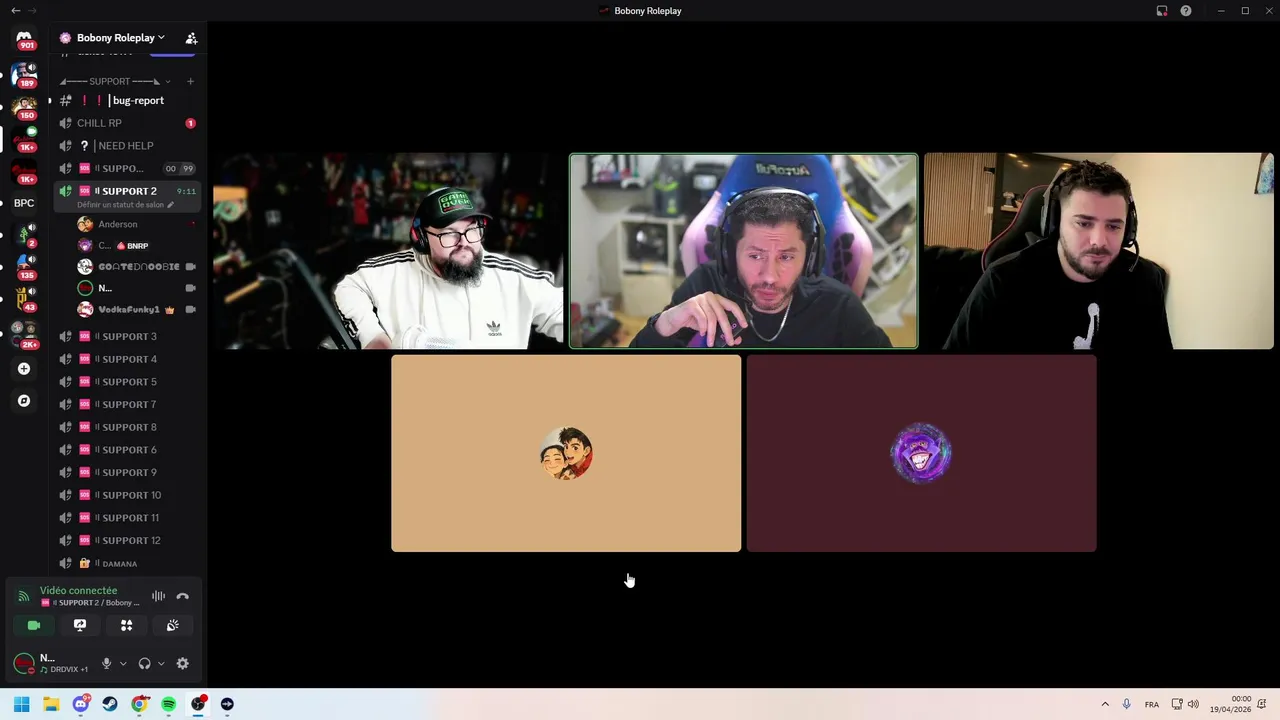
Task: Open Discord direct messages home icon
Action: pyautogui.click(x=24, y=37)
